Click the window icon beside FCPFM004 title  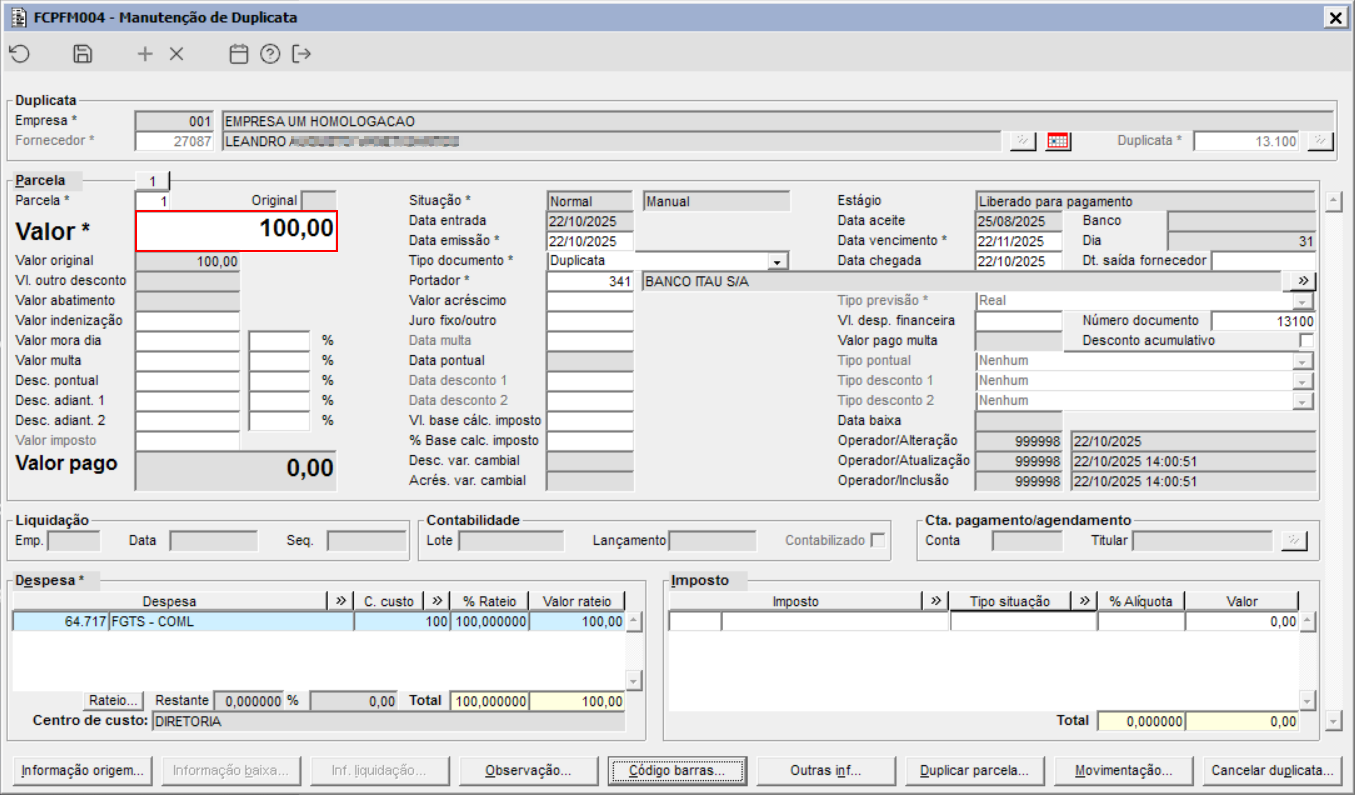18,17
